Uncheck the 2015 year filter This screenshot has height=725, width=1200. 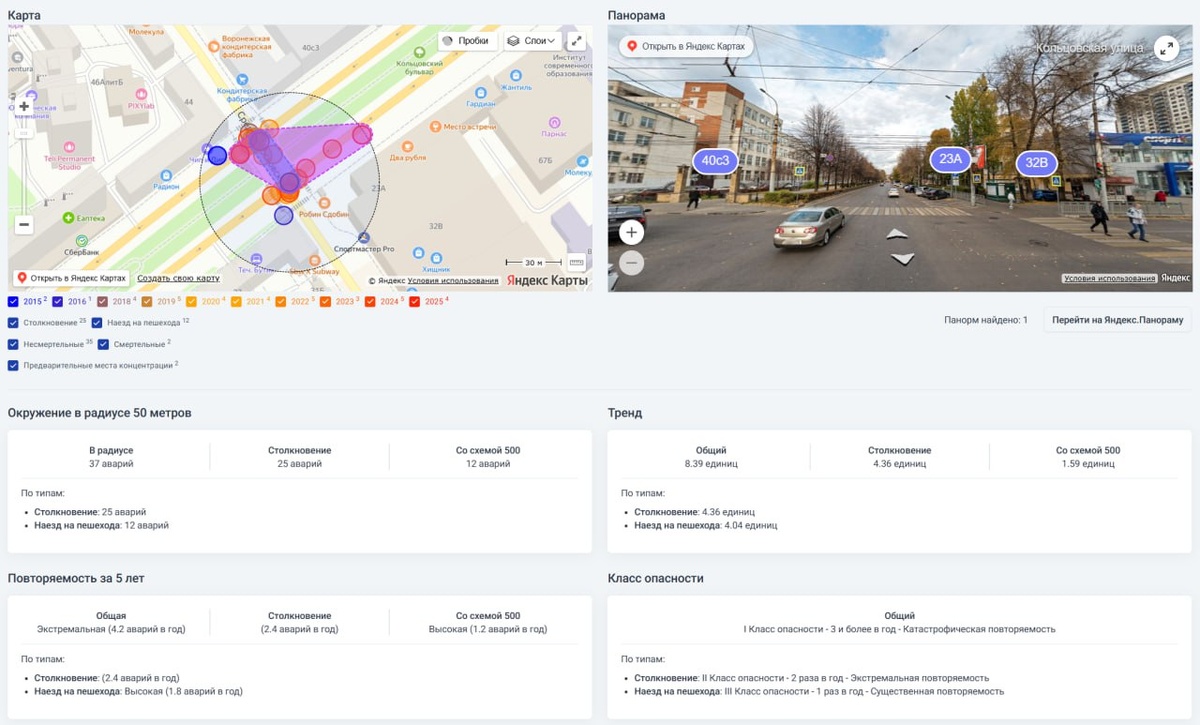[x=13, y=301]
